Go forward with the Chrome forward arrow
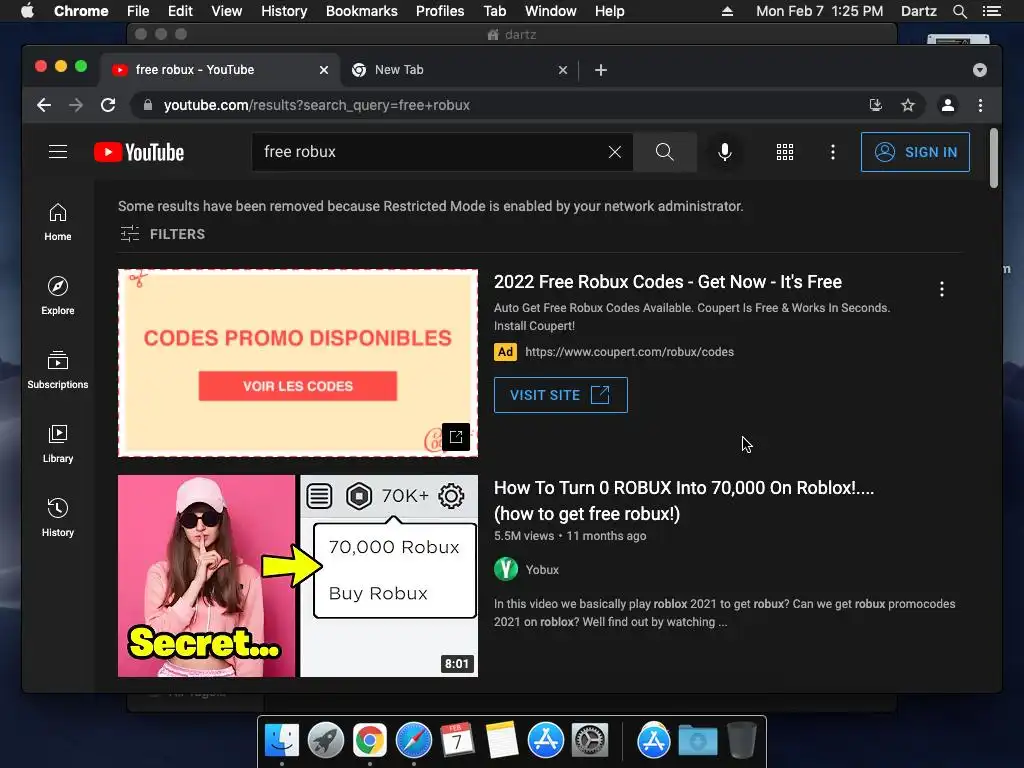The image size is (1024, 768). pos(76,105)
